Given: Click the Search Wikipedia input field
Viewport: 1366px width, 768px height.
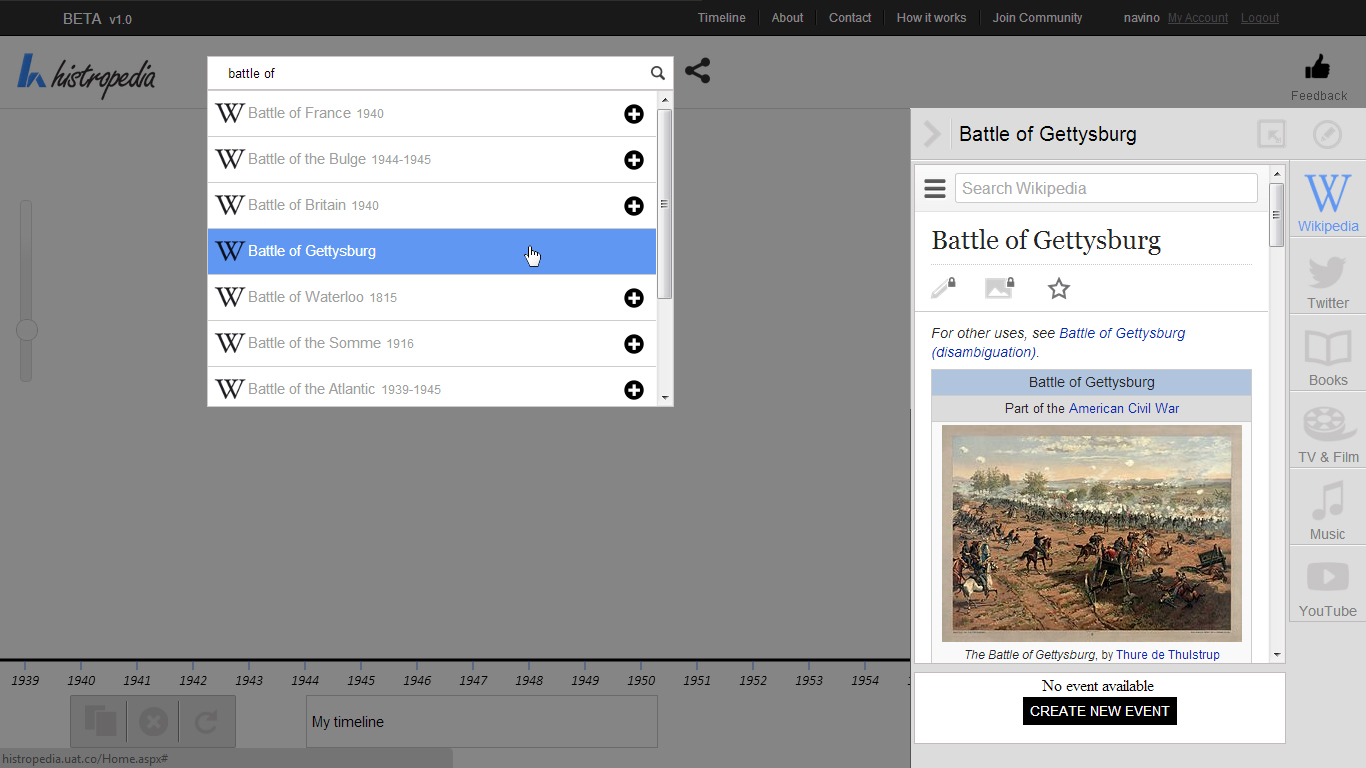Looking at the screenshot, I should (x=1105, y=188).
